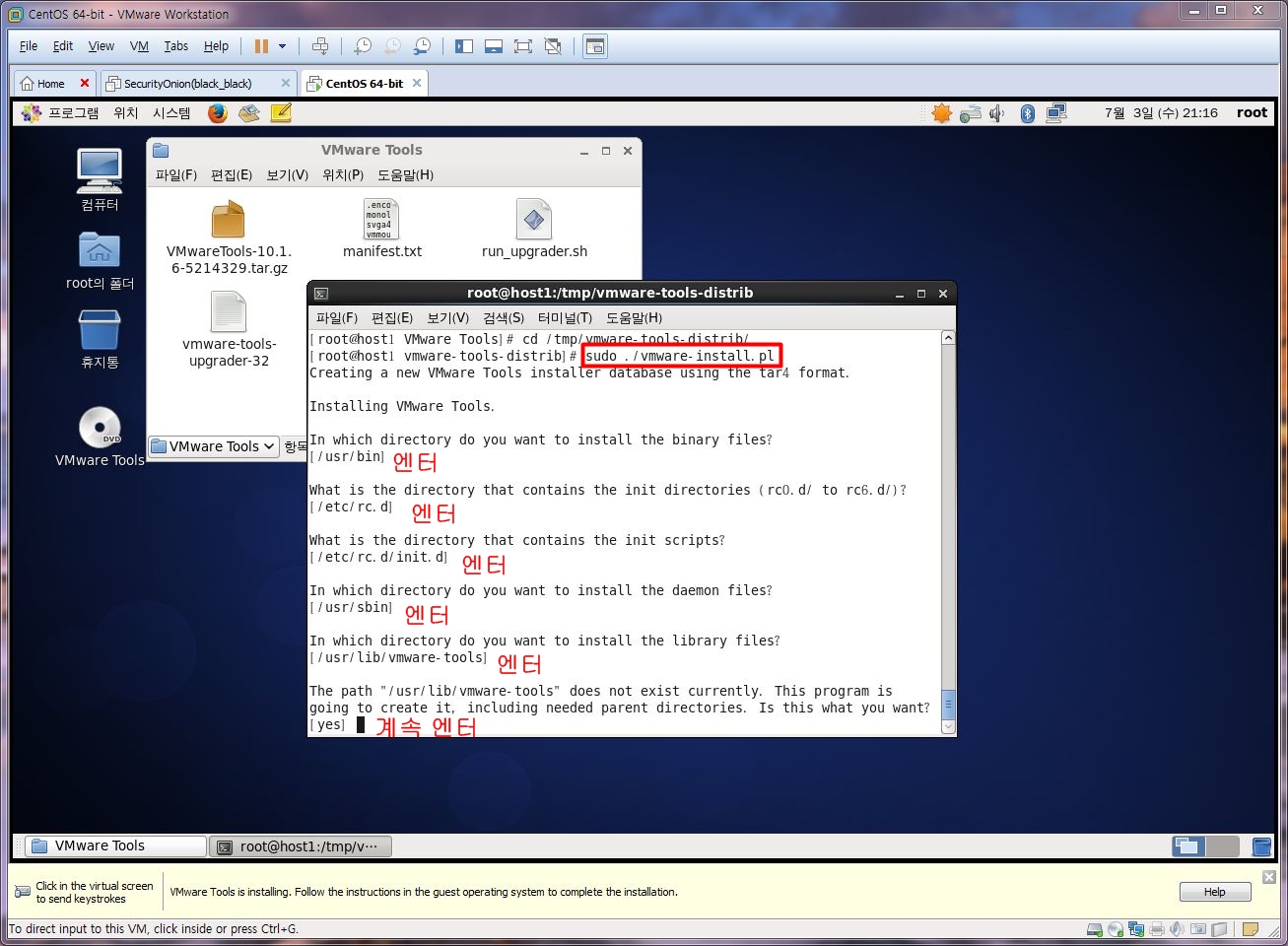This screenshot has width=1288, height=946.
Task: Open 도움말(H) menu in VMware Tools window
Action: [x=405, y=175]
